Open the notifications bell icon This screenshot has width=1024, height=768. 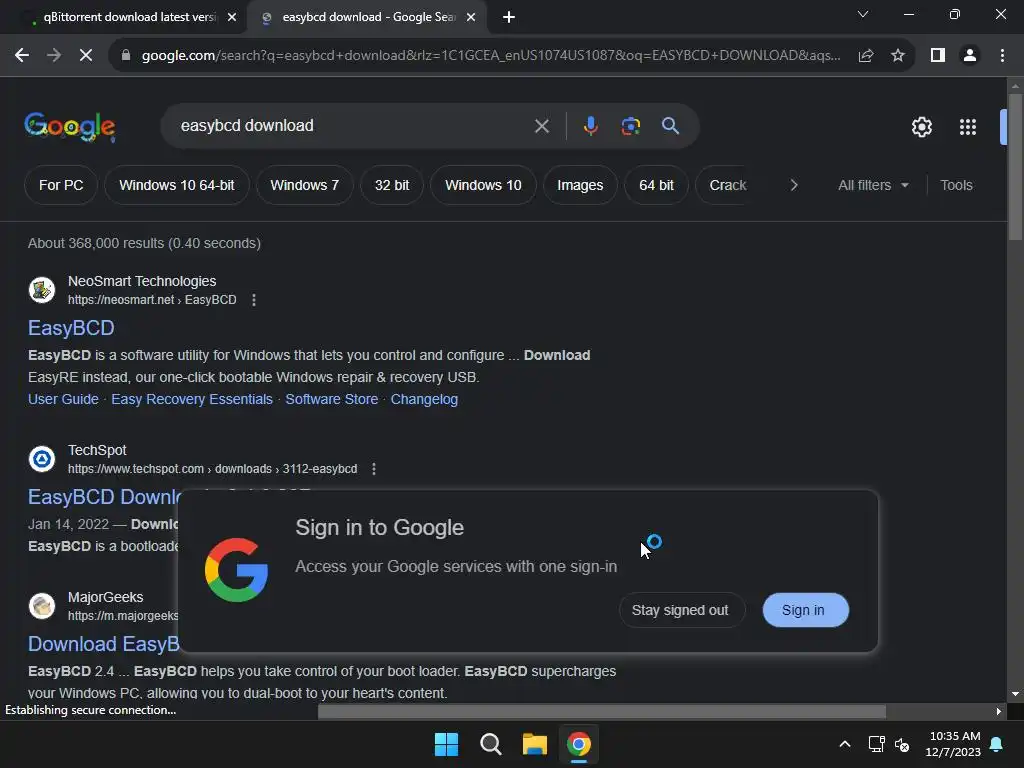pyautogui.click(x=996, y=744)
